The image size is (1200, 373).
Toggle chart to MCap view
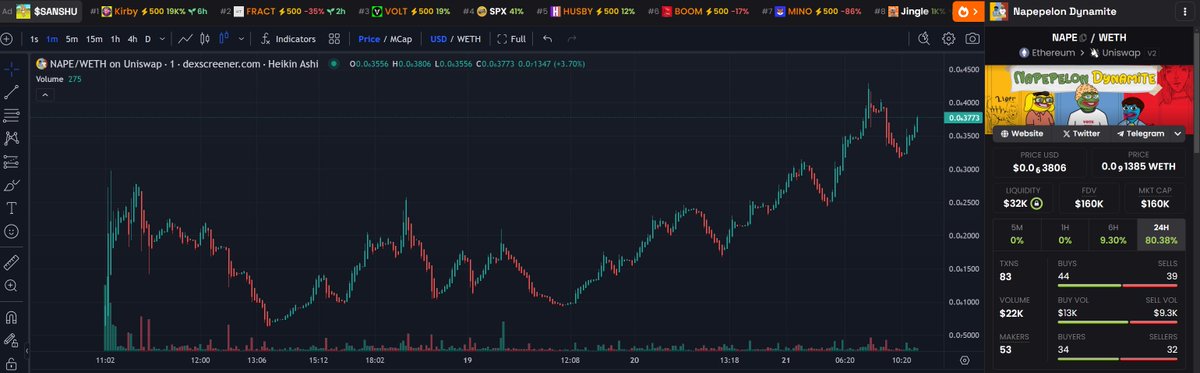400,39
